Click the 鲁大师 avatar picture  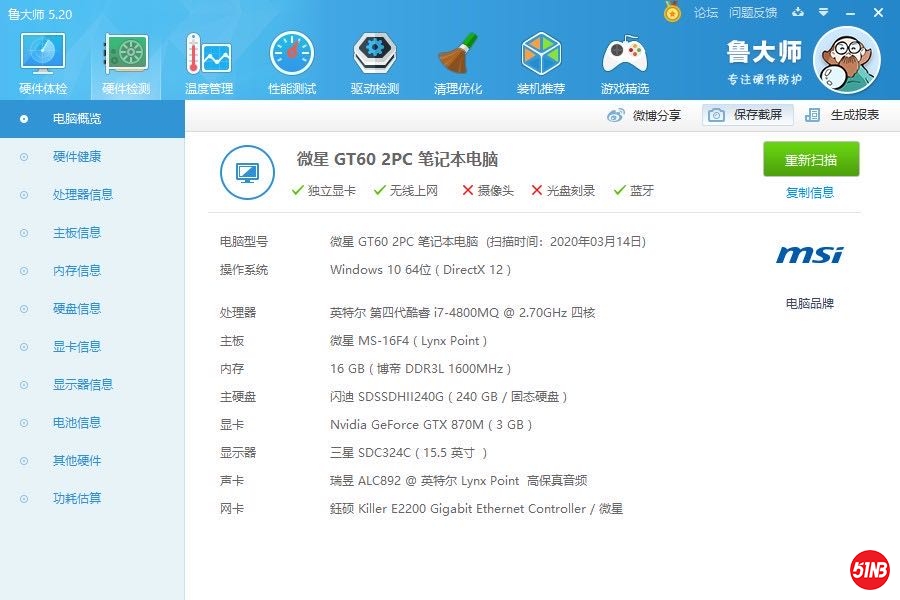pos(846,60)
